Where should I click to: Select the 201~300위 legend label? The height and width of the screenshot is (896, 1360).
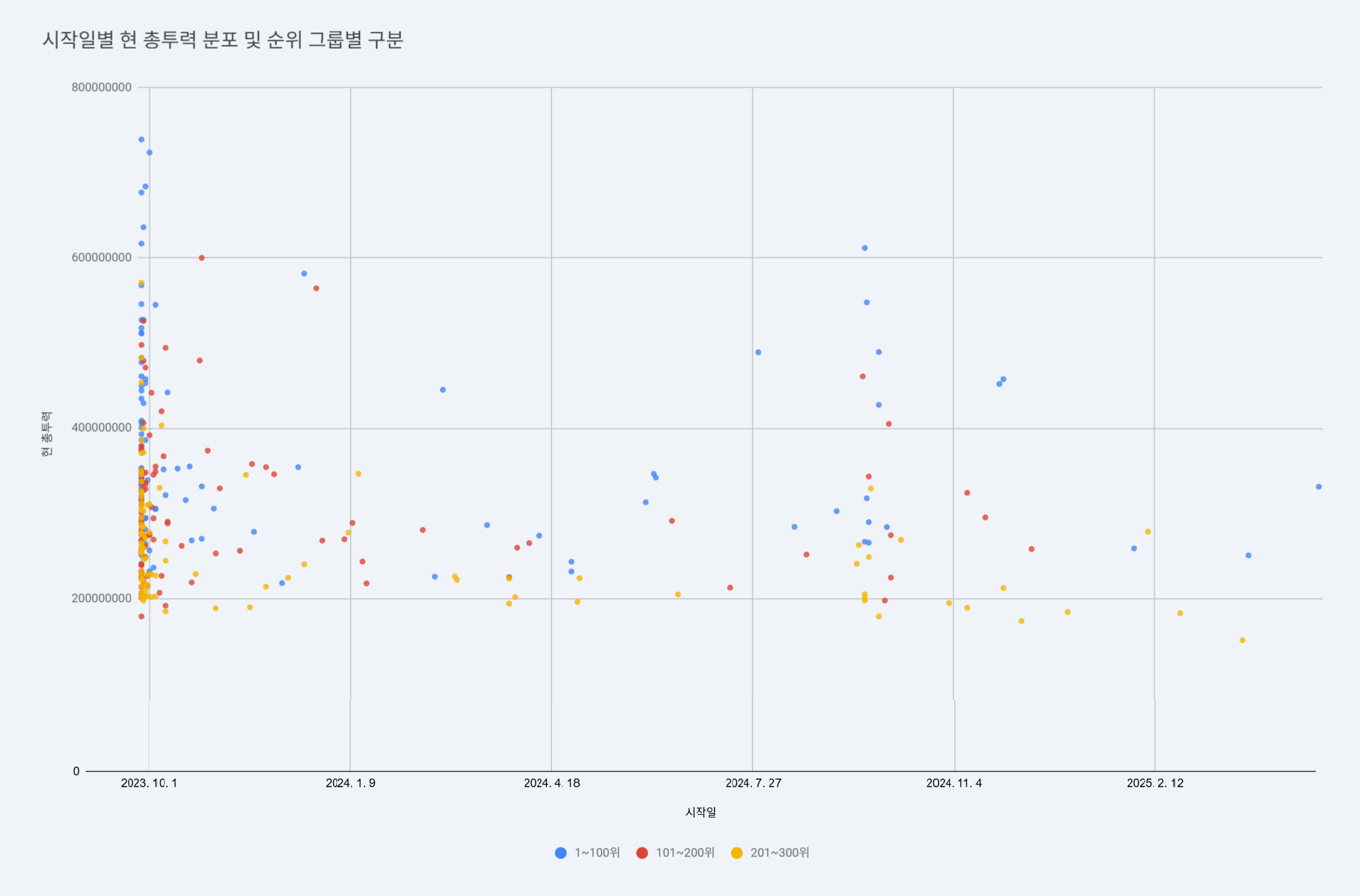[780, 853]
